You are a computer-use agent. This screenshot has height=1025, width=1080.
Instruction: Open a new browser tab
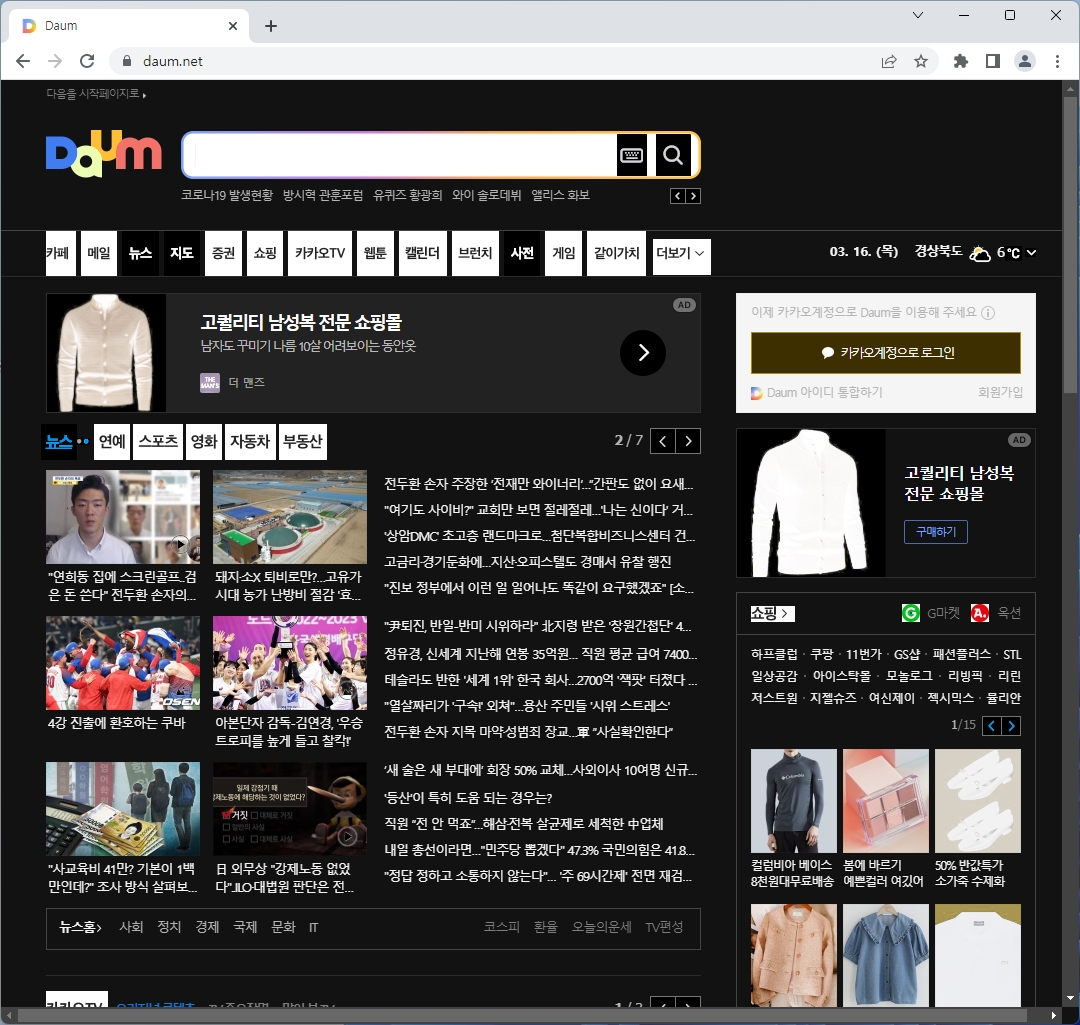271,26
